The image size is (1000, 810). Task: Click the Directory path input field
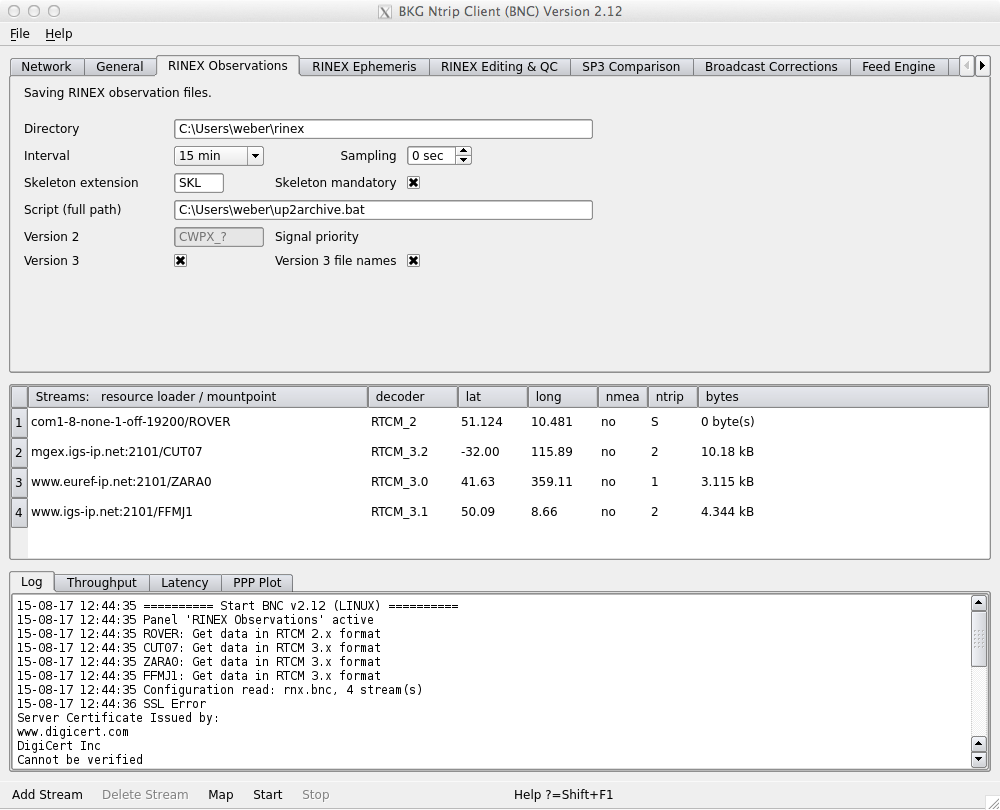tap(383, 129)
